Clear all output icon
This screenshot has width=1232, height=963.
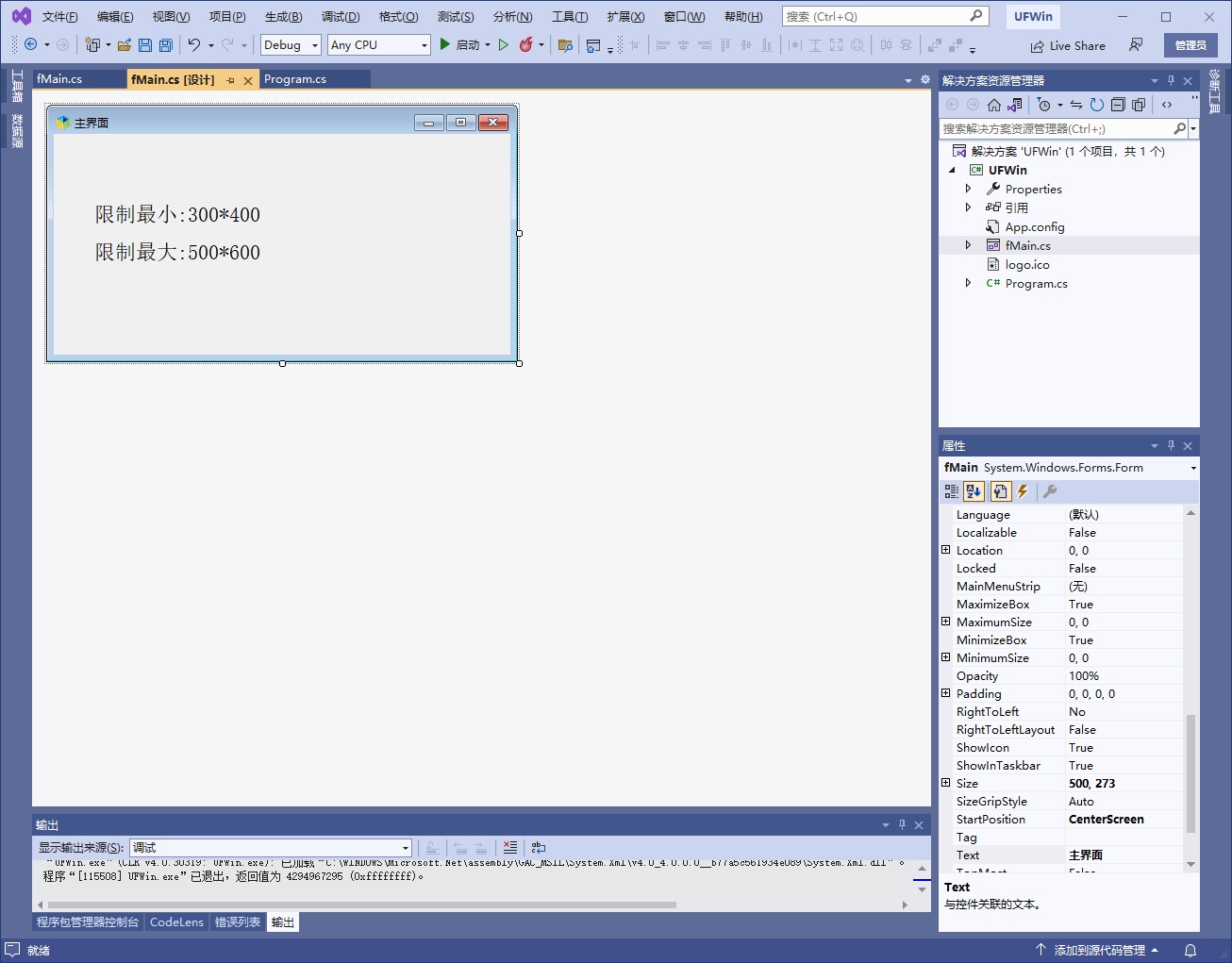510,848
